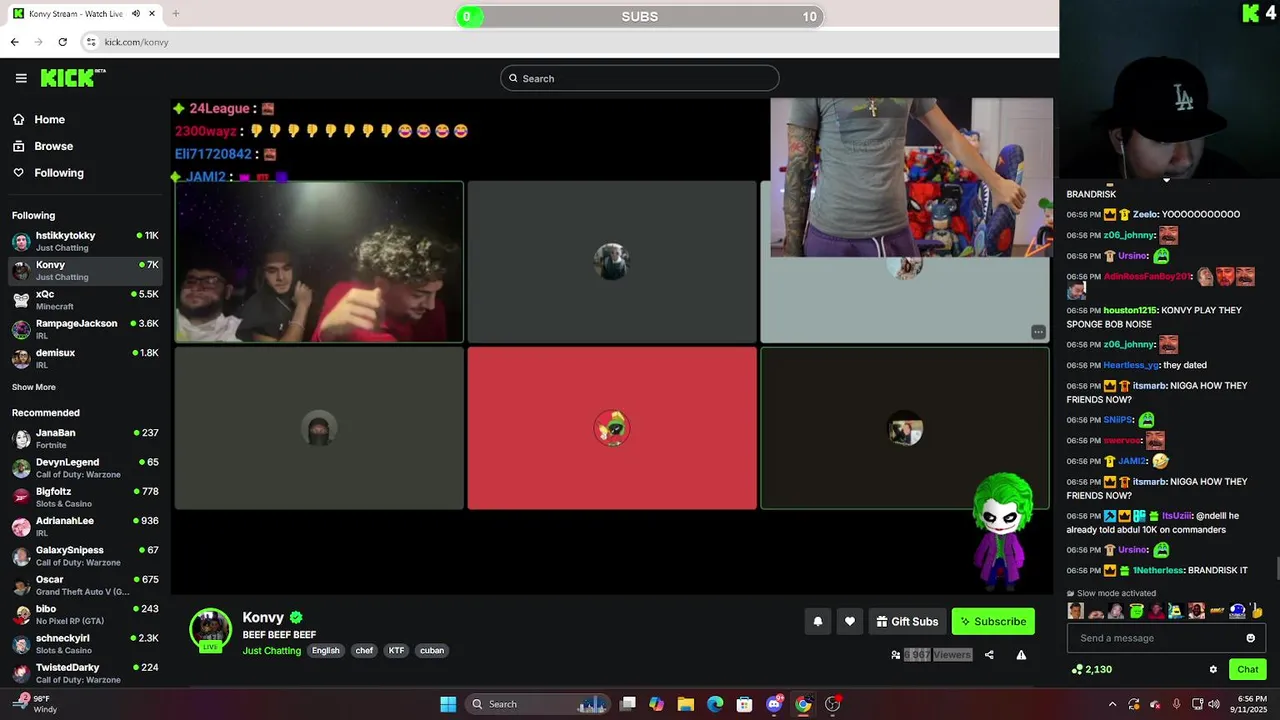
Task: Open the Just Chatting category link
Action: [272, 650]
